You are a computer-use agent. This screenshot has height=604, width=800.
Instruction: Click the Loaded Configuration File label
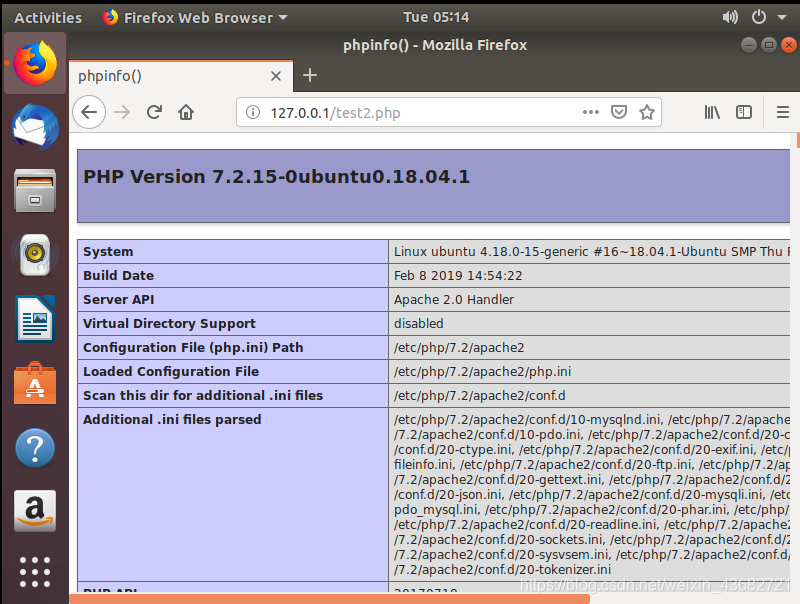(x=171, y=371)
